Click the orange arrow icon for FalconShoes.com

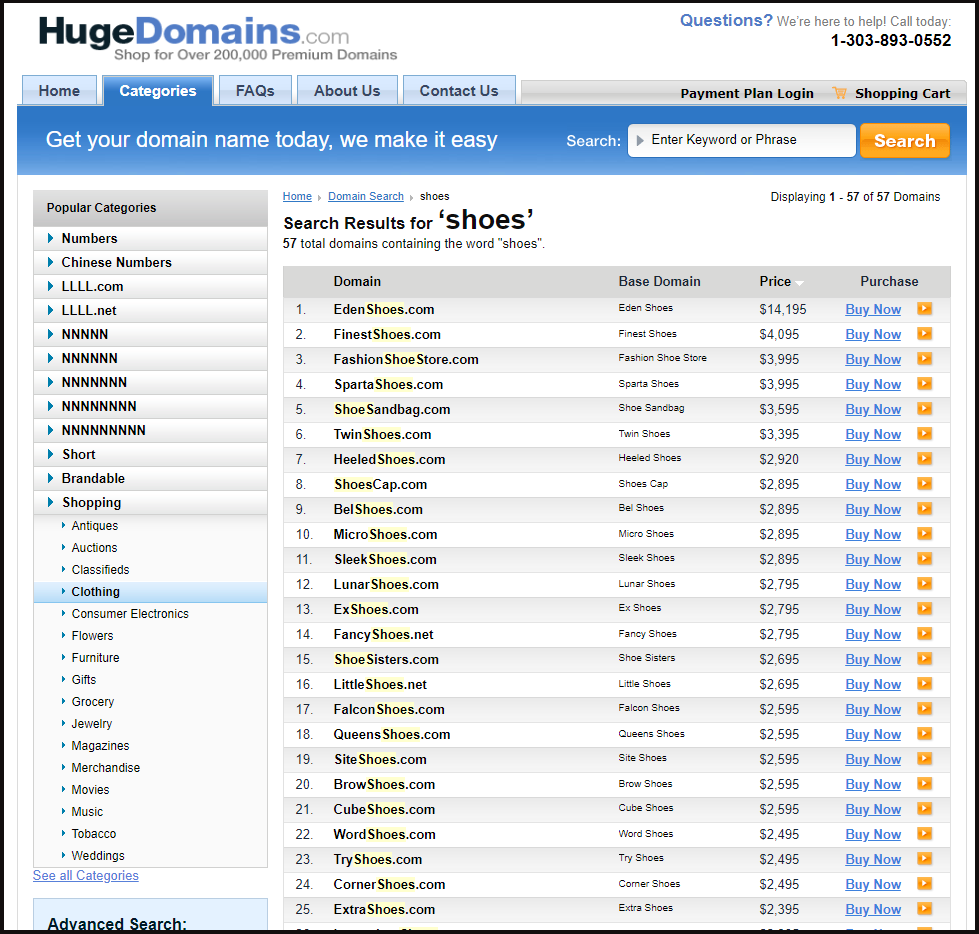[x=925, y=708]
